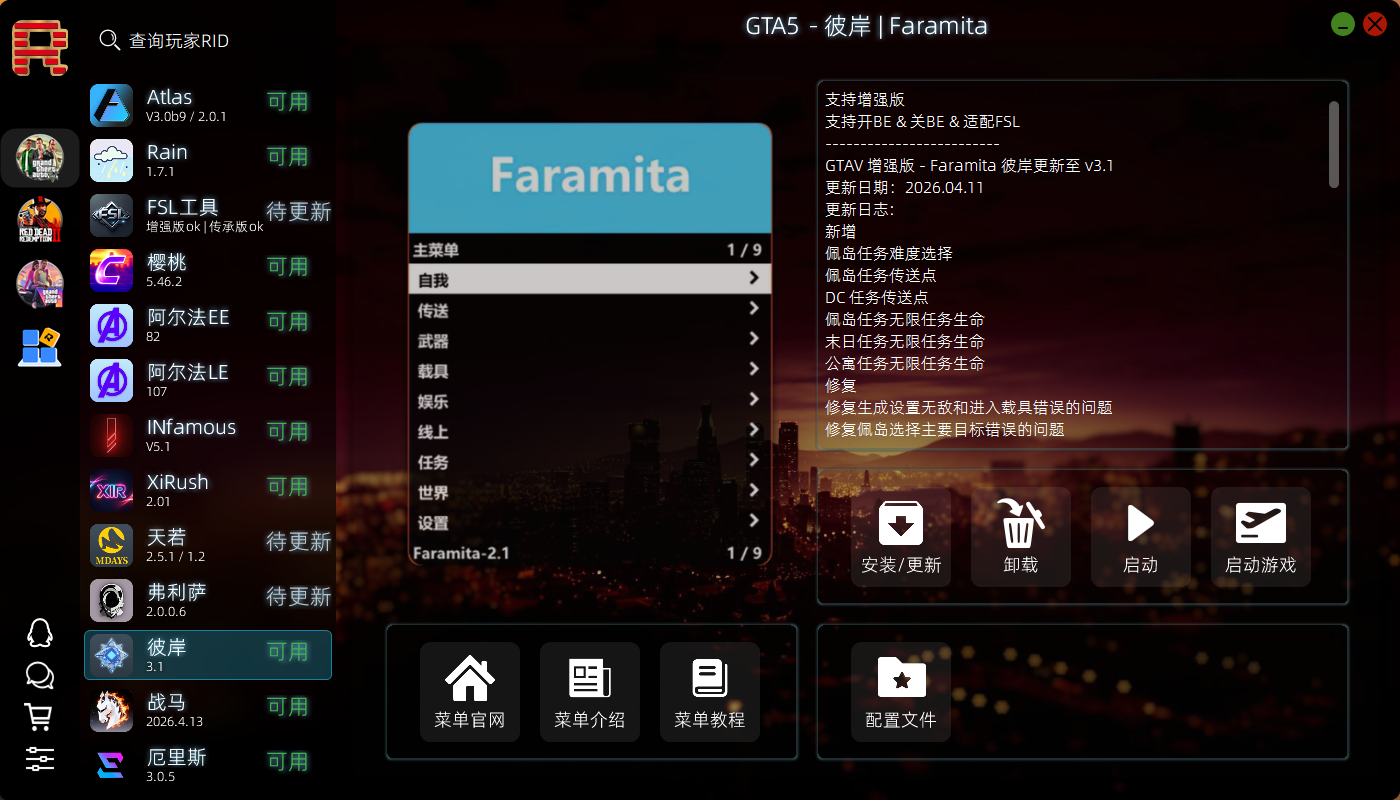The width and height of the screenshot is (1400, 800).
Task: Click the red R app logo
Action: point(40,47)
